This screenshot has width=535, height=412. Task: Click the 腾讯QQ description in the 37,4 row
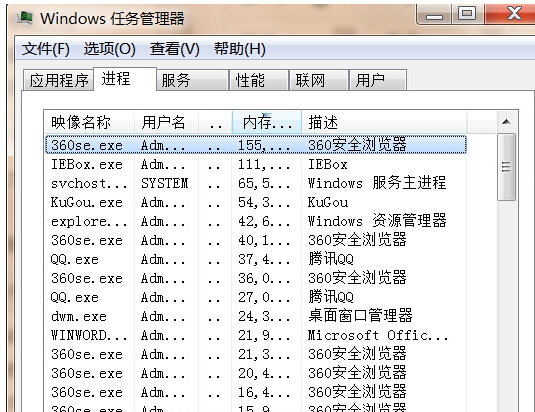coord(331,259)
